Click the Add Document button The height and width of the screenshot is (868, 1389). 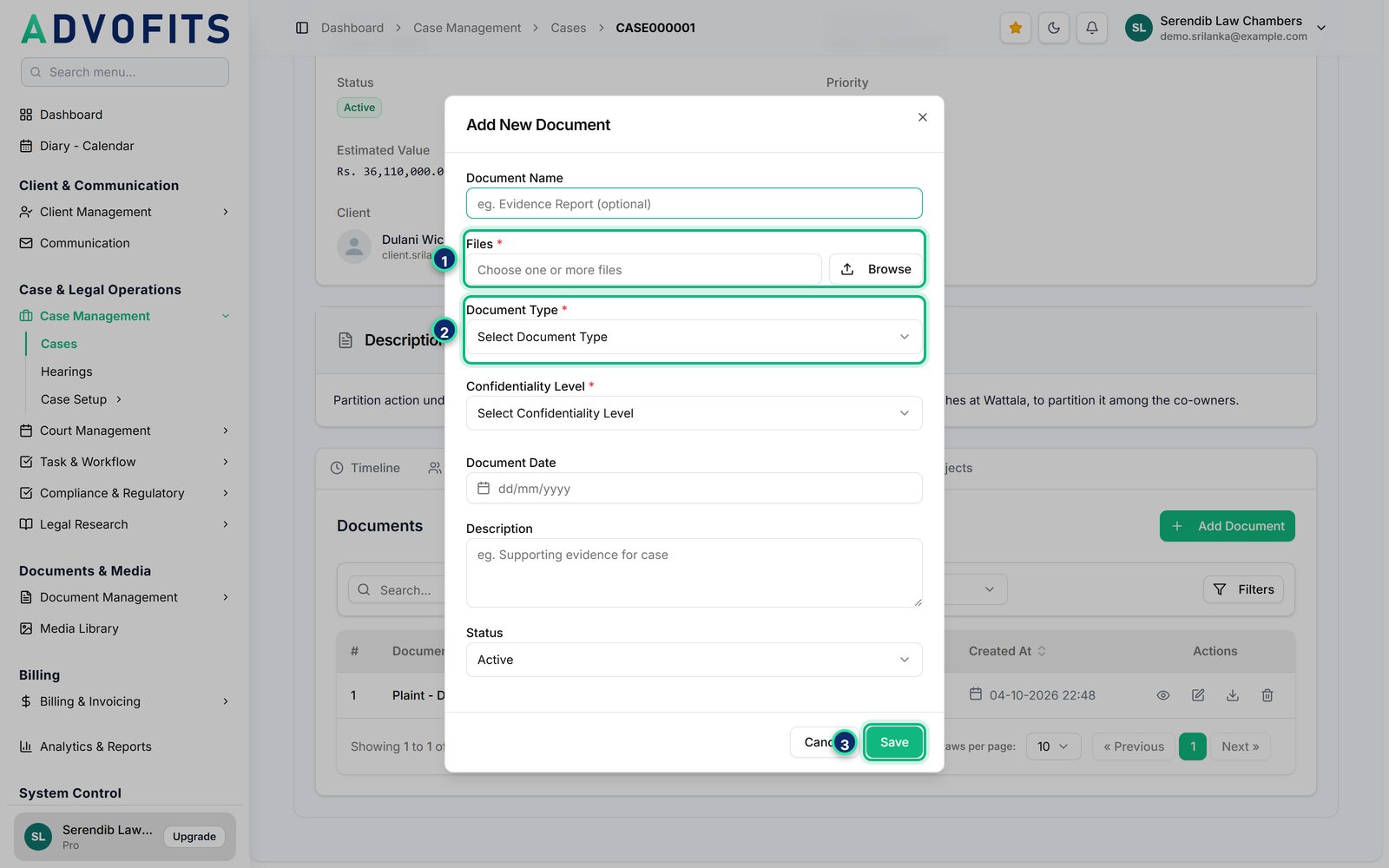coord(1227,526)
